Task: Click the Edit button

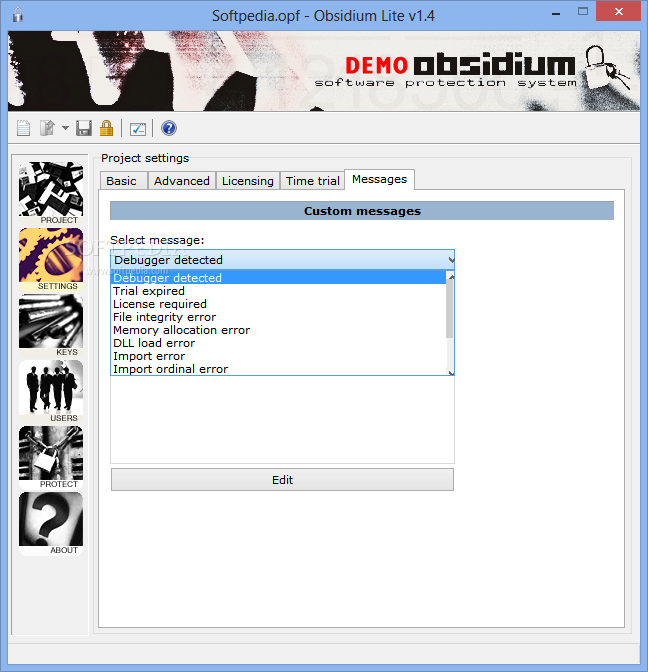Action: coord(282,480)
